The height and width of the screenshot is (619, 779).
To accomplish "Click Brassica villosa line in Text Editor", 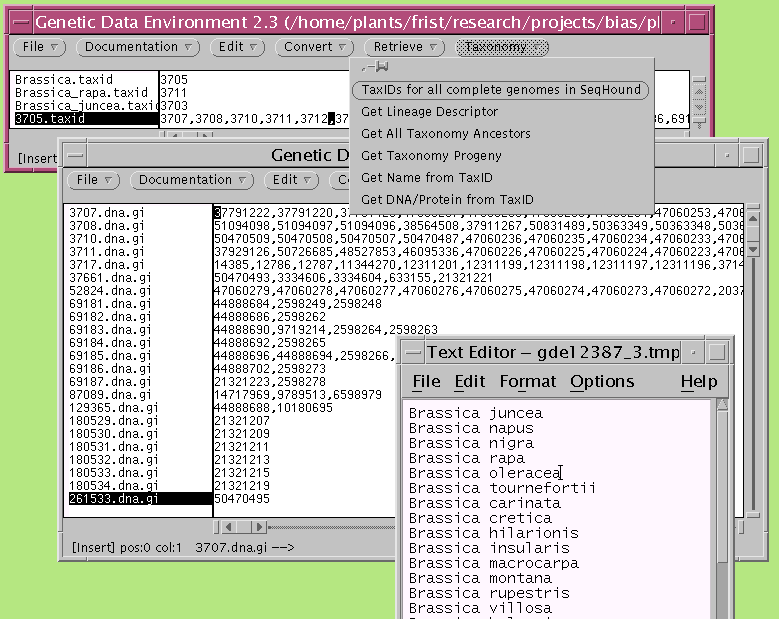I will coord(480,608).
